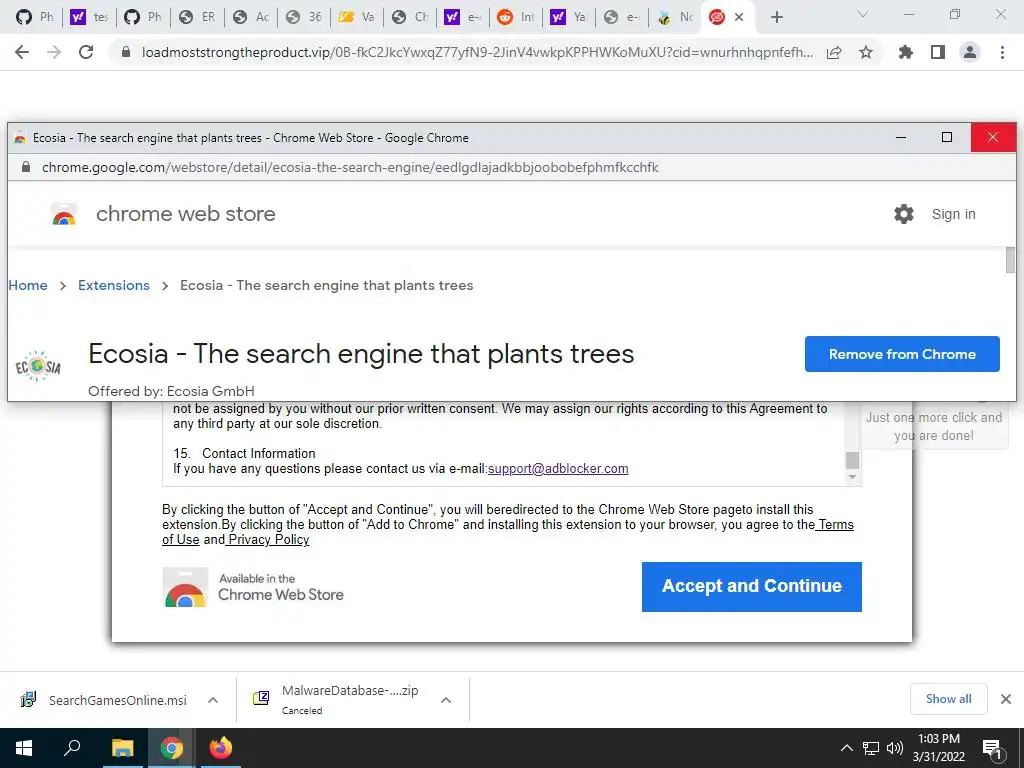The width and height of the screenshot is (1024, 768).
Task: Expand options for SearchGamesOnline.msi download
Action: 213,700
